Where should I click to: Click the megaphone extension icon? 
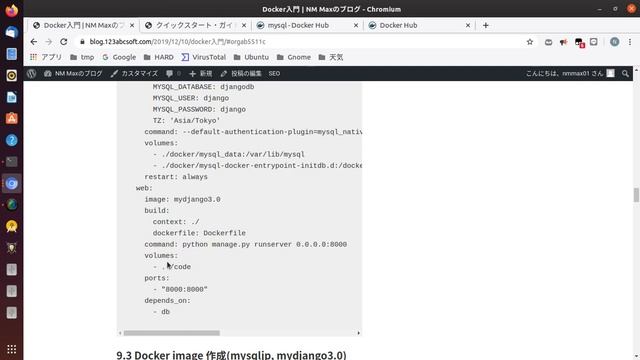coord(564,42)
